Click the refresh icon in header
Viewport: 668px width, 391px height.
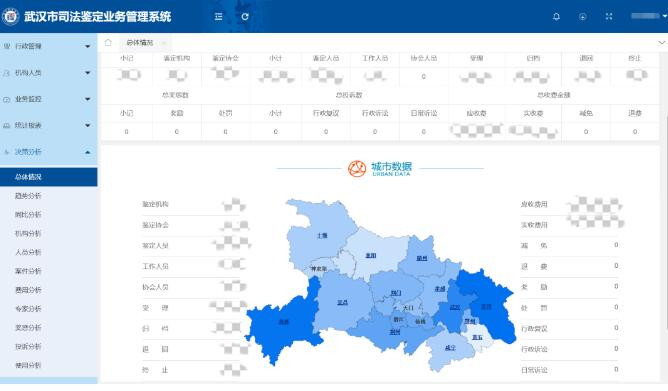(x=245, y=17)
